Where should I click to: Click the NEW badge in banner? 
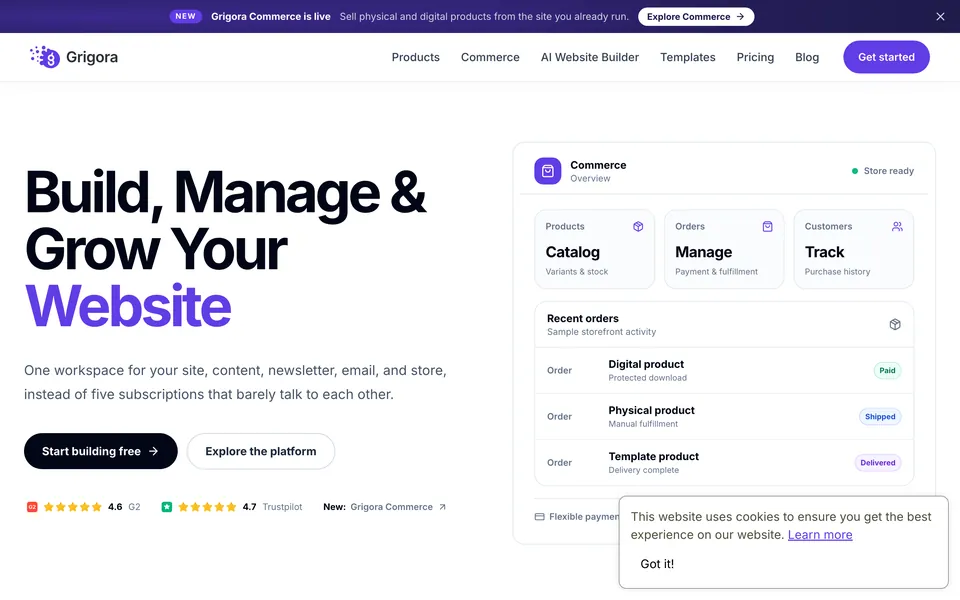186,17
